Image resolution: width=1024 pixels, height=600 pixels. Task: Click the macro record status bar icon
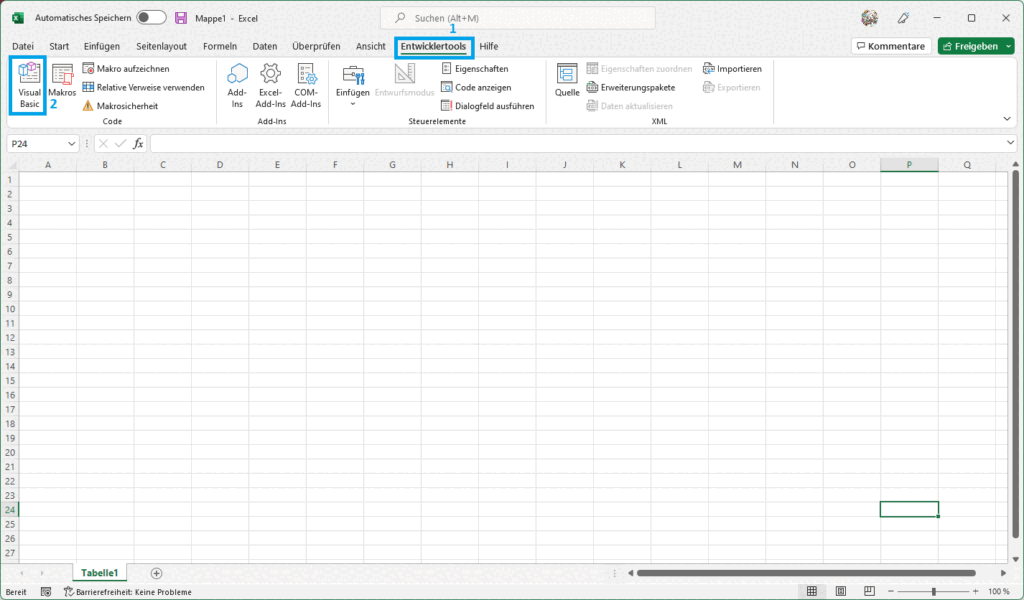(x=46, y=592)
